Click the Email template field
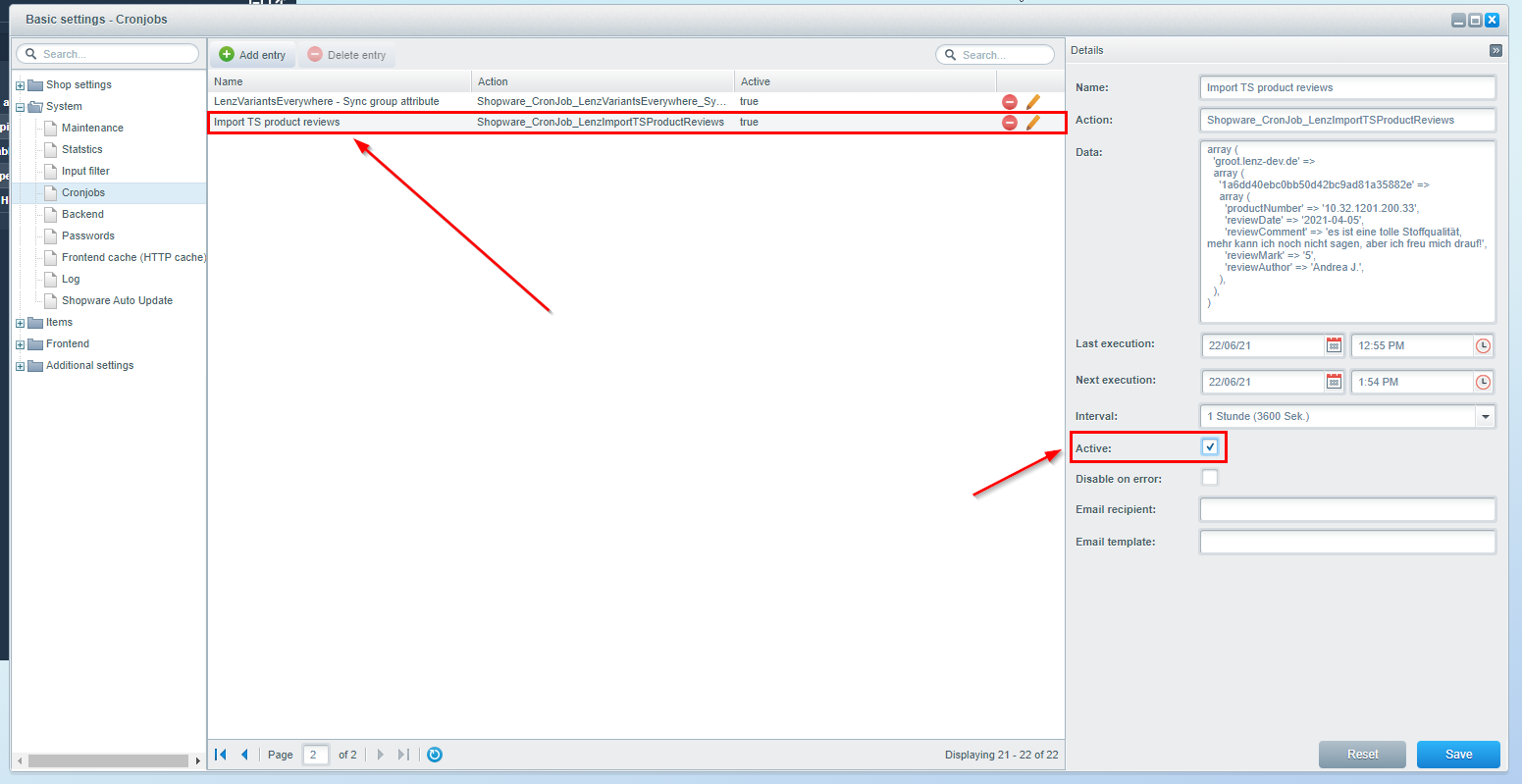Screen dimensions: 1522x784 pos(1347,542)
